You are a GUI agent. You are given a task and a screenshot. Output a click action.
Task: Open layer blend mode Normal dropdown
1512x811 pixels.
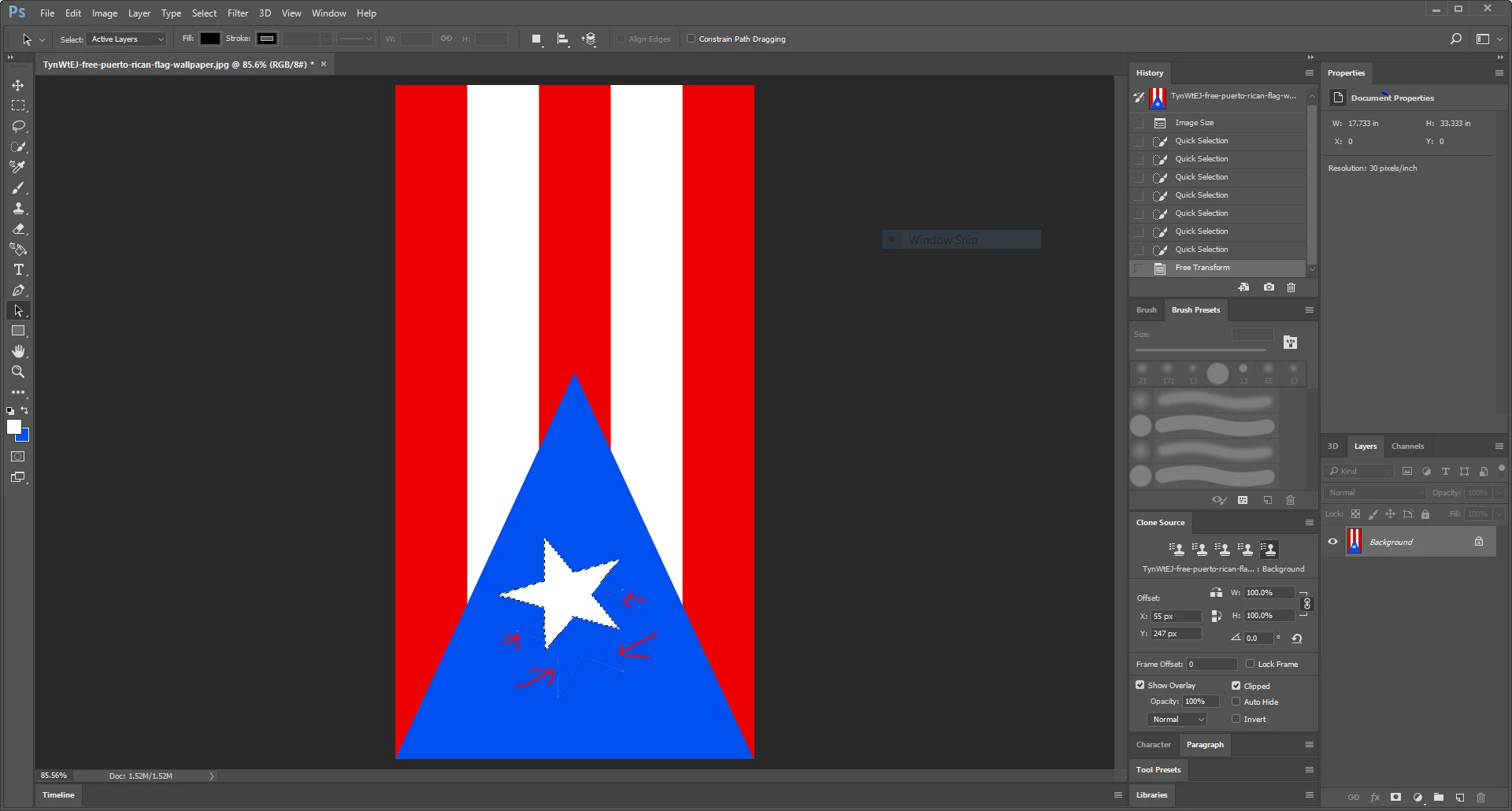pyautogui.click(x=1375, y=493)
